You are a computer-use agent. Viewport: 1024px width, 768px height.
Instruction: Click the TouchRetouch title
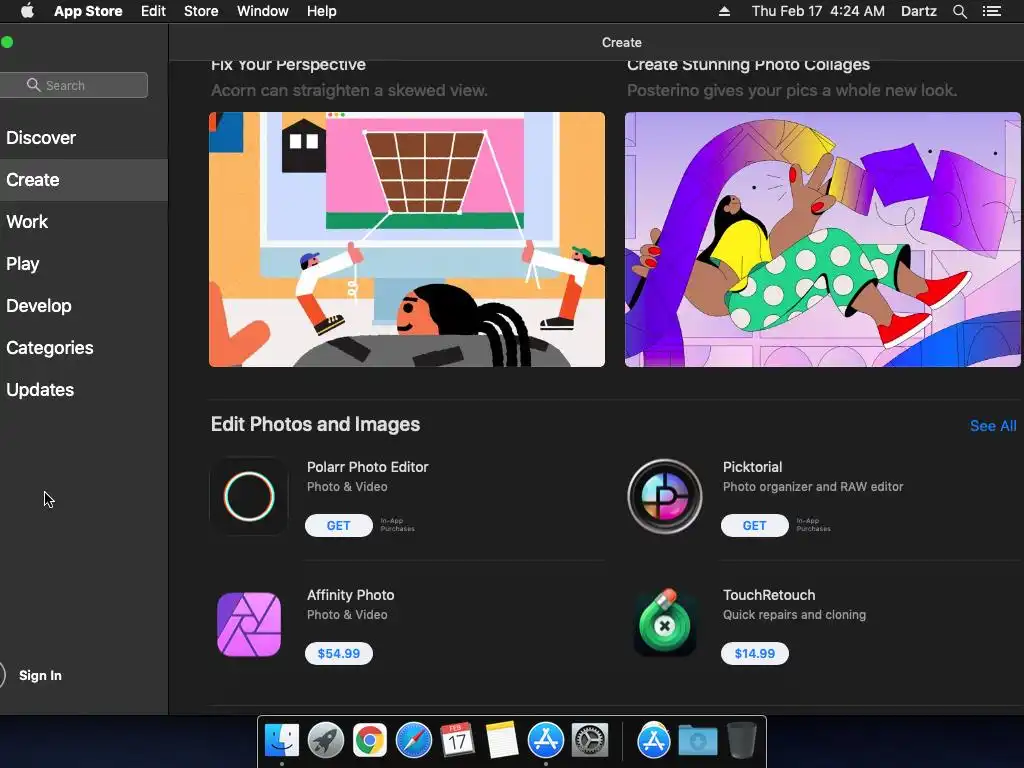click(769, 595)
